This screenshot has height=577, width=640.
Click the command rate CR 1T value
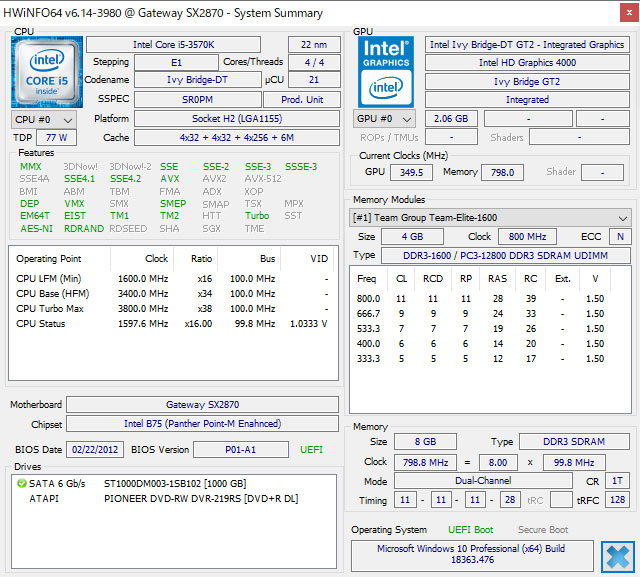coord(617,481)
